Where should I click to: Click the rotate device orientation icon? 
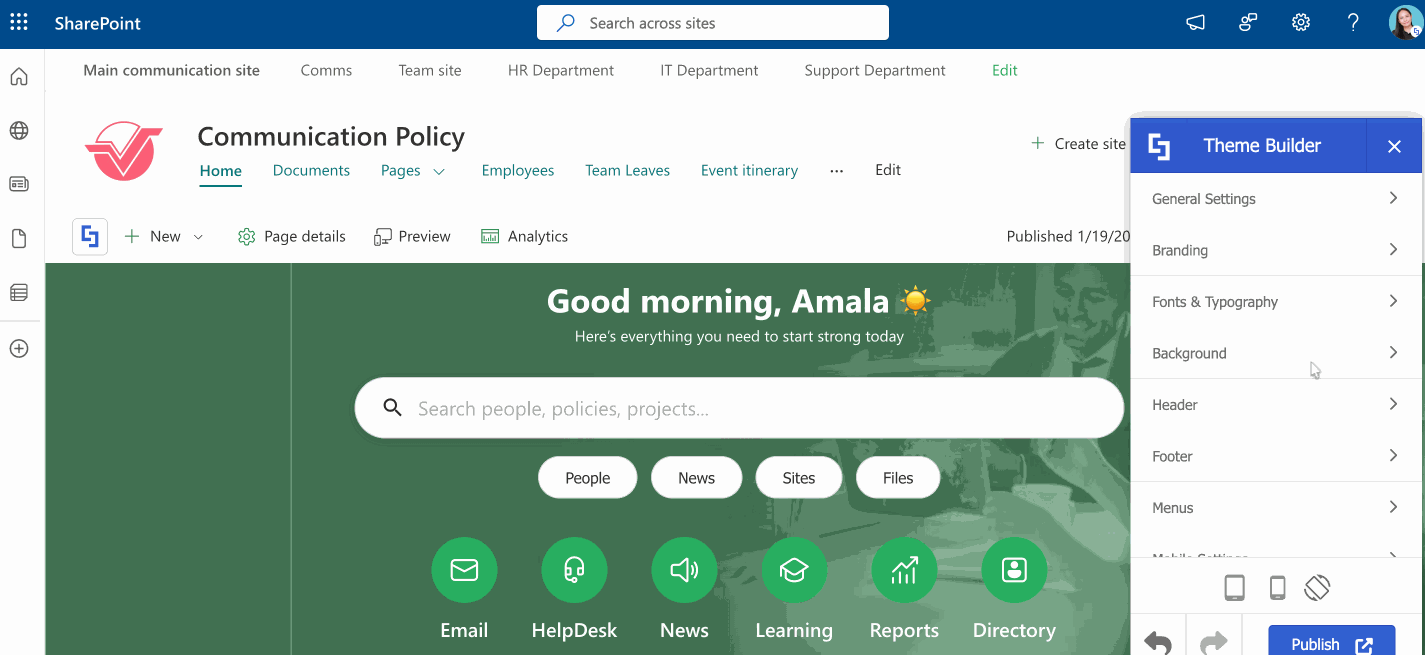click(1317, 587)
